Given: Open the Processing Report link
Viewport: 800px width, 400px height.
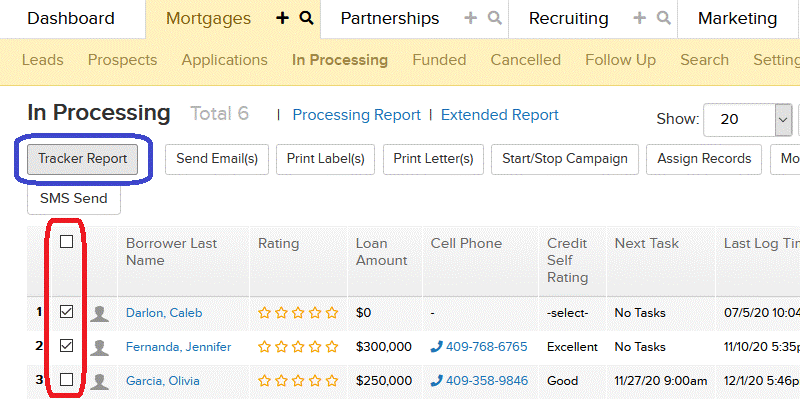Looking at the screenshot, I should (357, 115).
